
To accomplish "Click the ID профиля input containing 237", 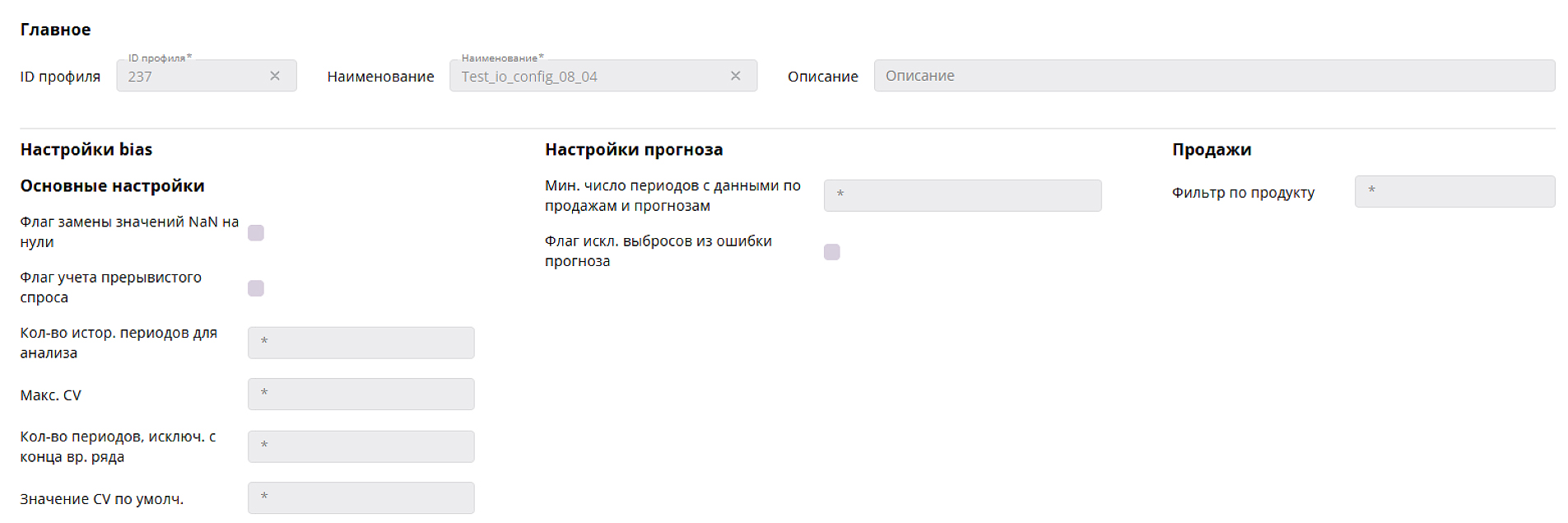I will click(x=193, y=77).
